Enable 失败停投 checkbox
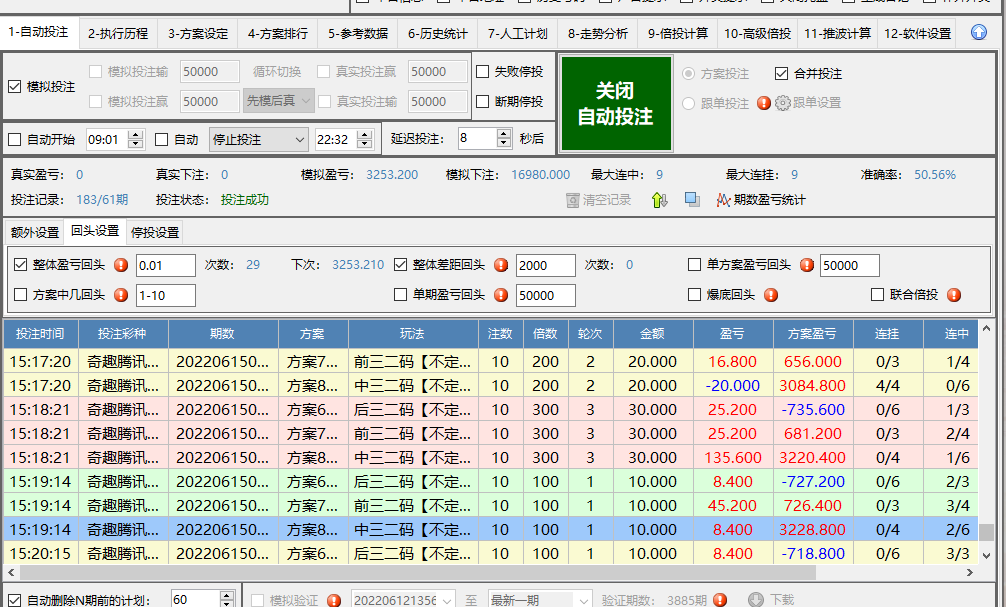This screenshot has height=607, width=1006. pos(482,72)
